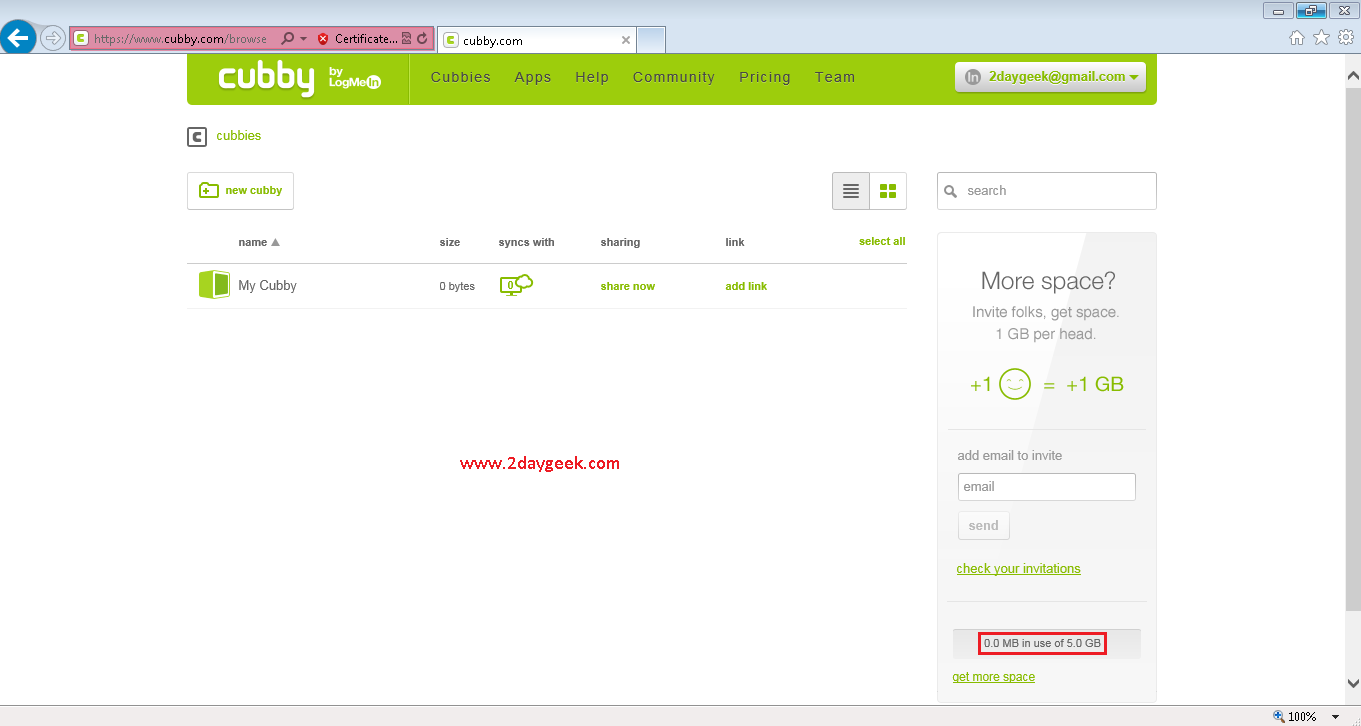Click the search box

point(1047,191)
